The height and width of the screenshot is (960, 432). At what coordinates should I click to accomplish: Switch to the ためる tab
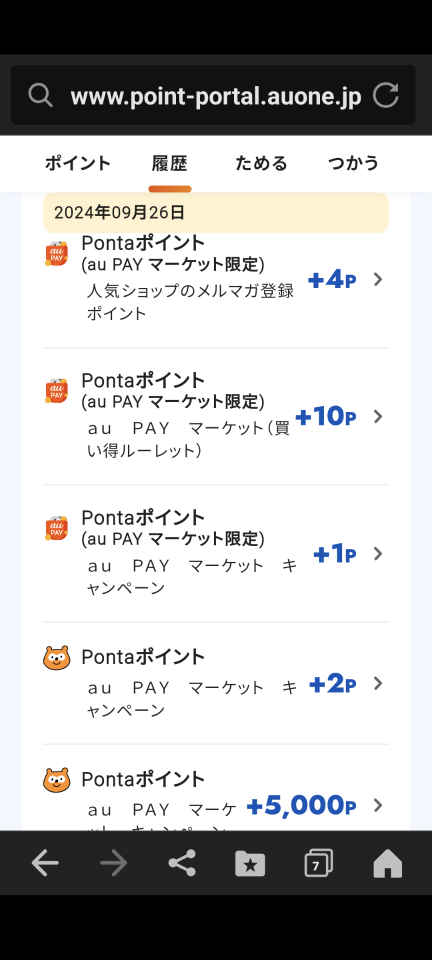(x=261, y=163)
